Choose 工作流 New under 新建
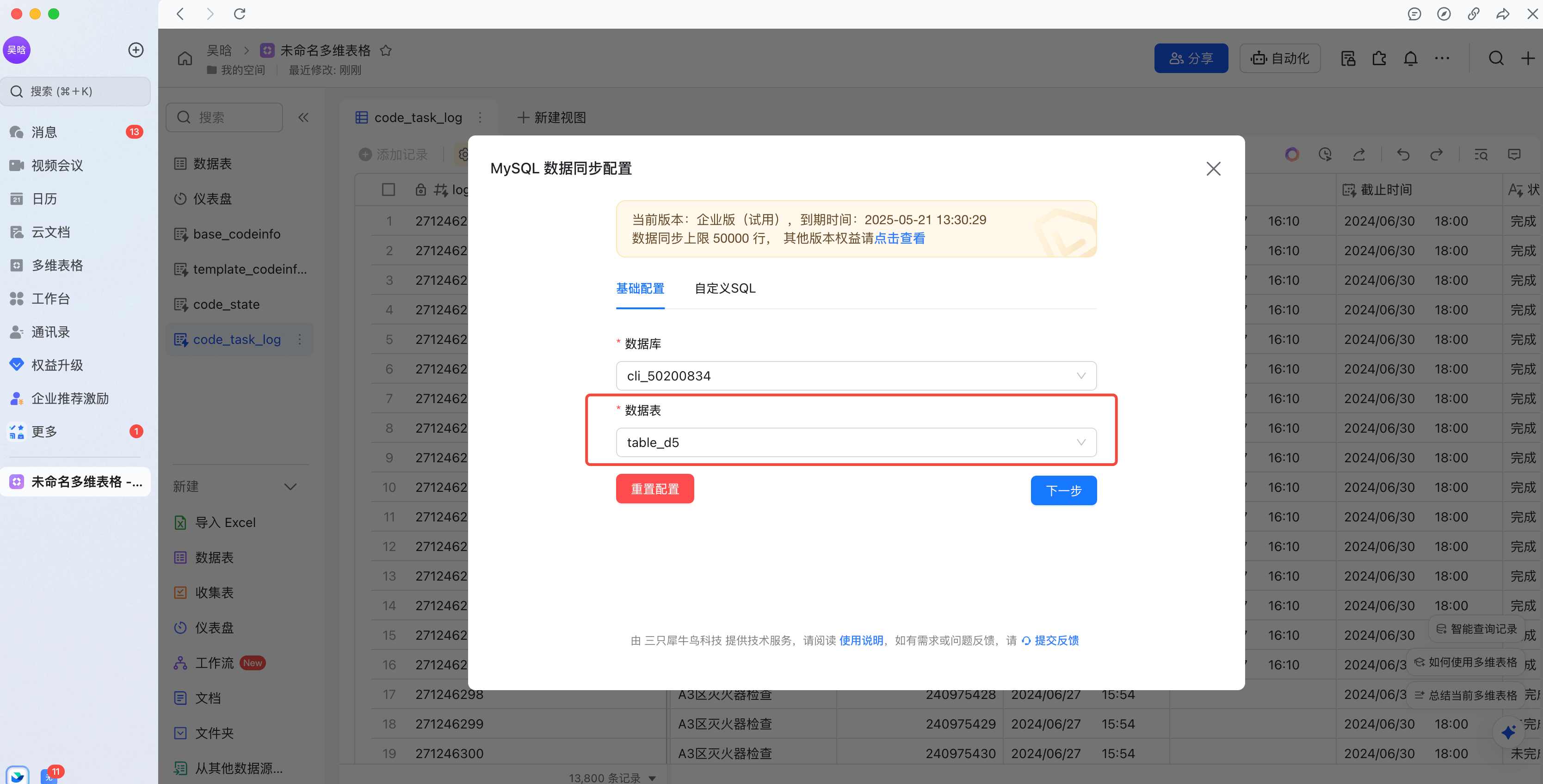The height and width of the screenshot is (784, 1543). pyautogui.click(x=240, y=663)
